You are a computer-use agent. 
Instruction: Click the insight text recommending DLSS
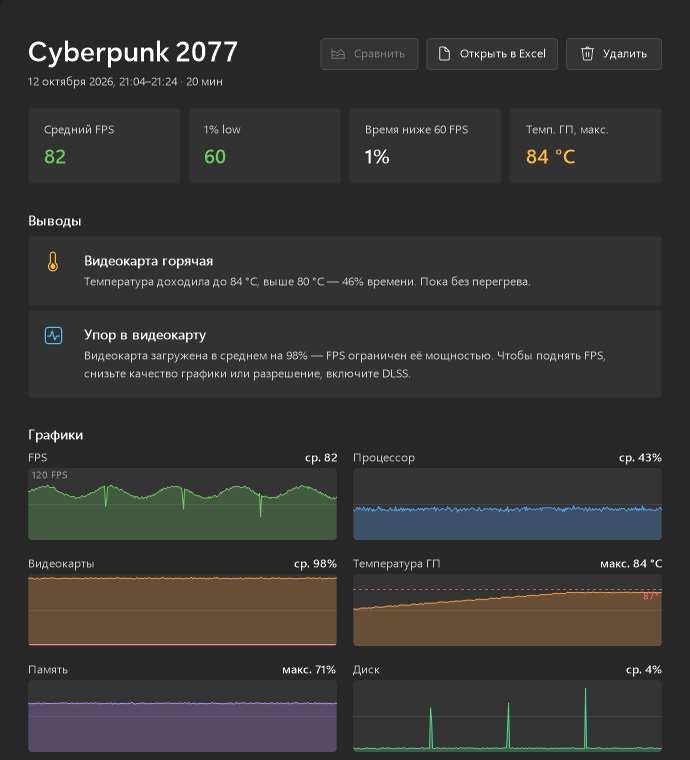tap(345, 364)
